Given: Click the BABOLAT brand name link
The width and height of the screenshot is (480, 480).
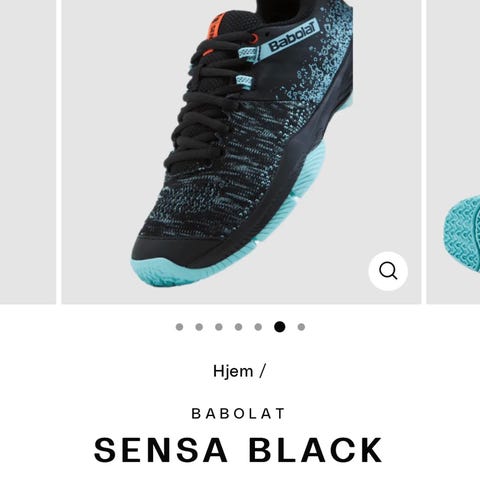Looking at the screenshot, I should (x=239, y=414).
